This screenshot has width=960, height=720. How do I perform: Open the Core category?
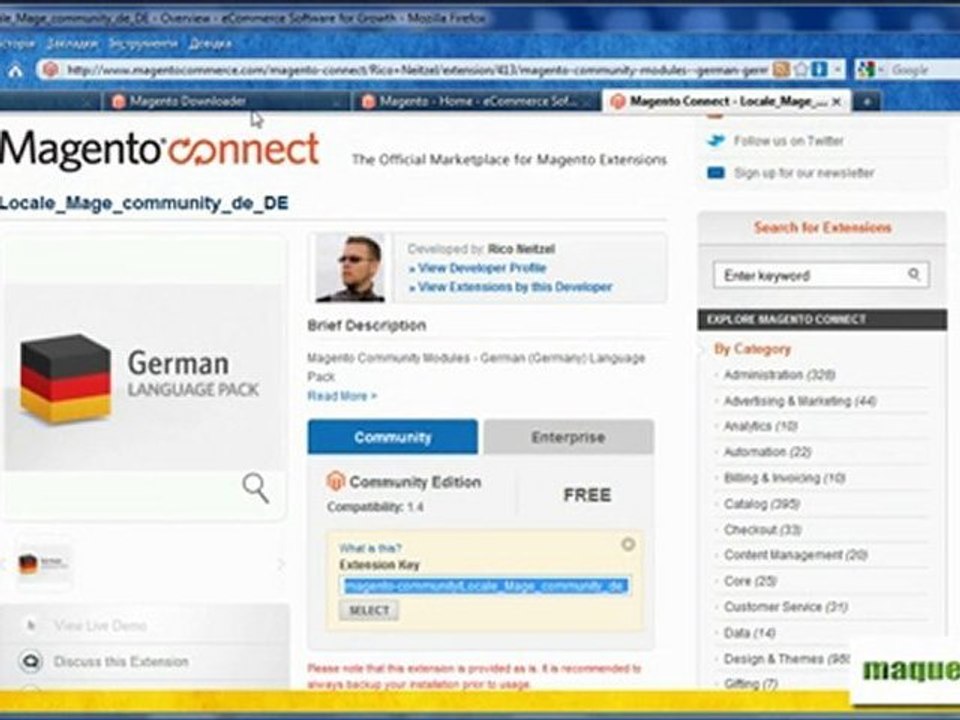(750, 580)
